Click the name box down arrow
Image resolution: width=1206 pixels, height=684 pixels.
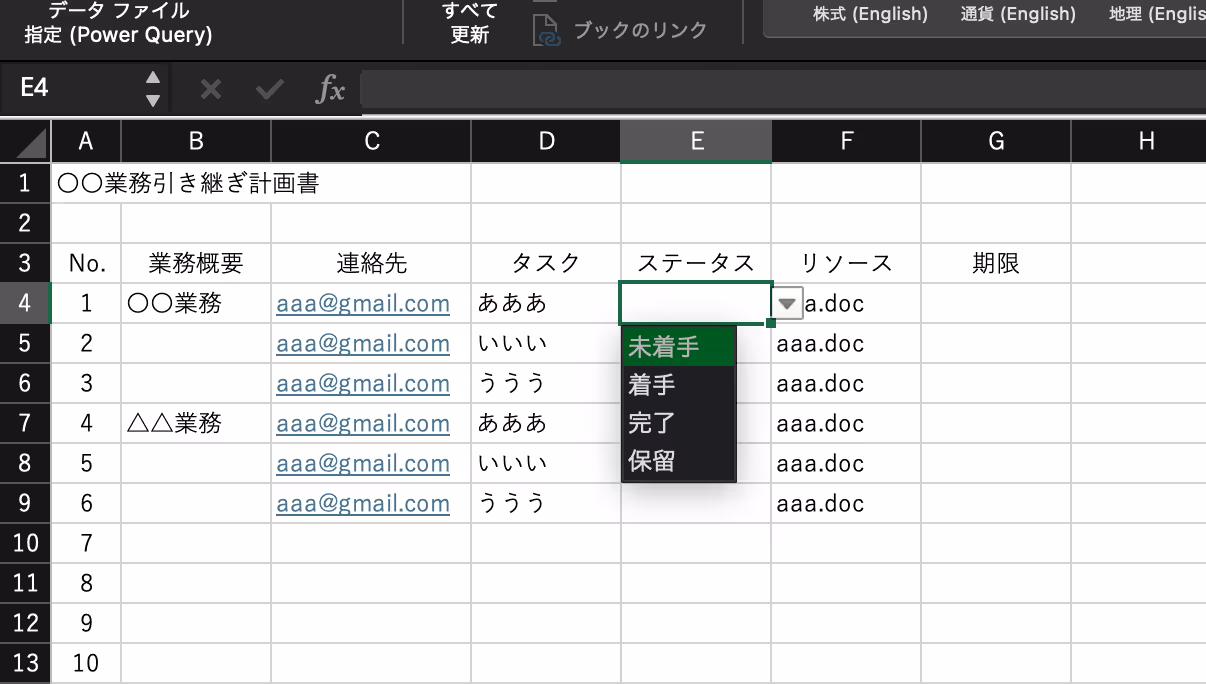coord(152,100)
